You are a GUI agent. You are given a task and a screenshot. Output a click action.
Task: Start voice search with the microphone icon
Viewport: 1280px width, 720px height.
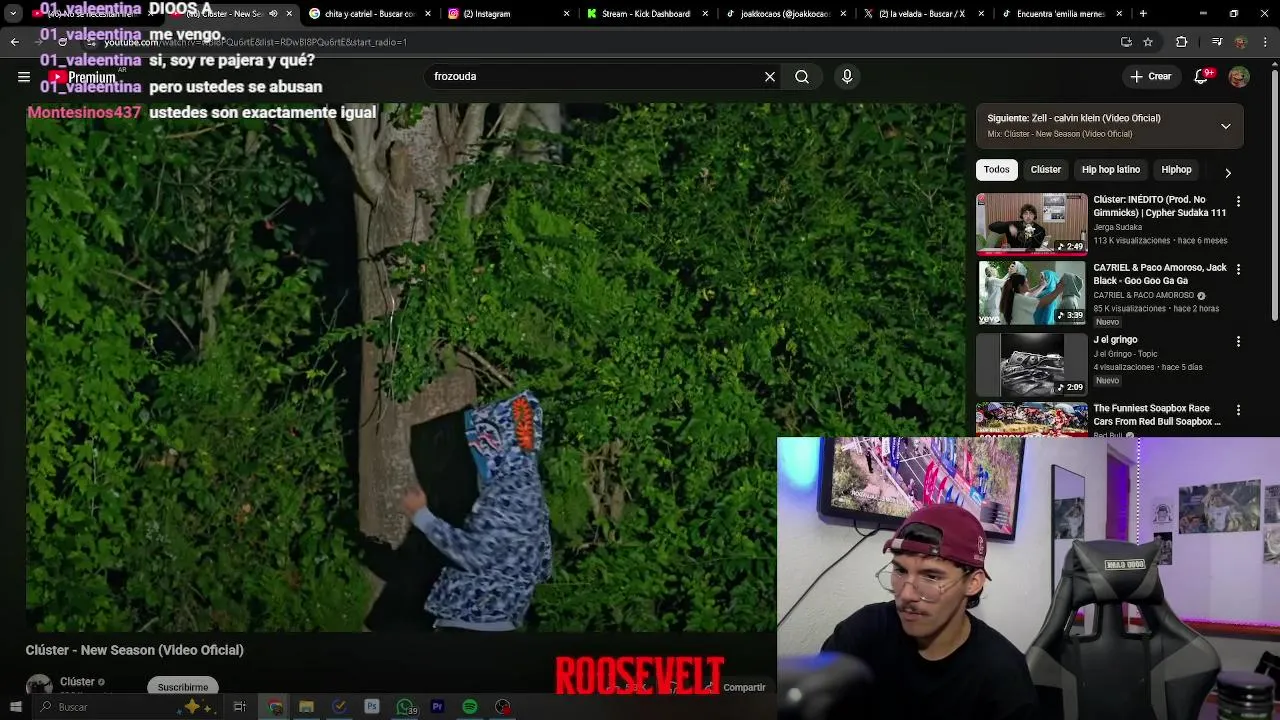[847, 77]
